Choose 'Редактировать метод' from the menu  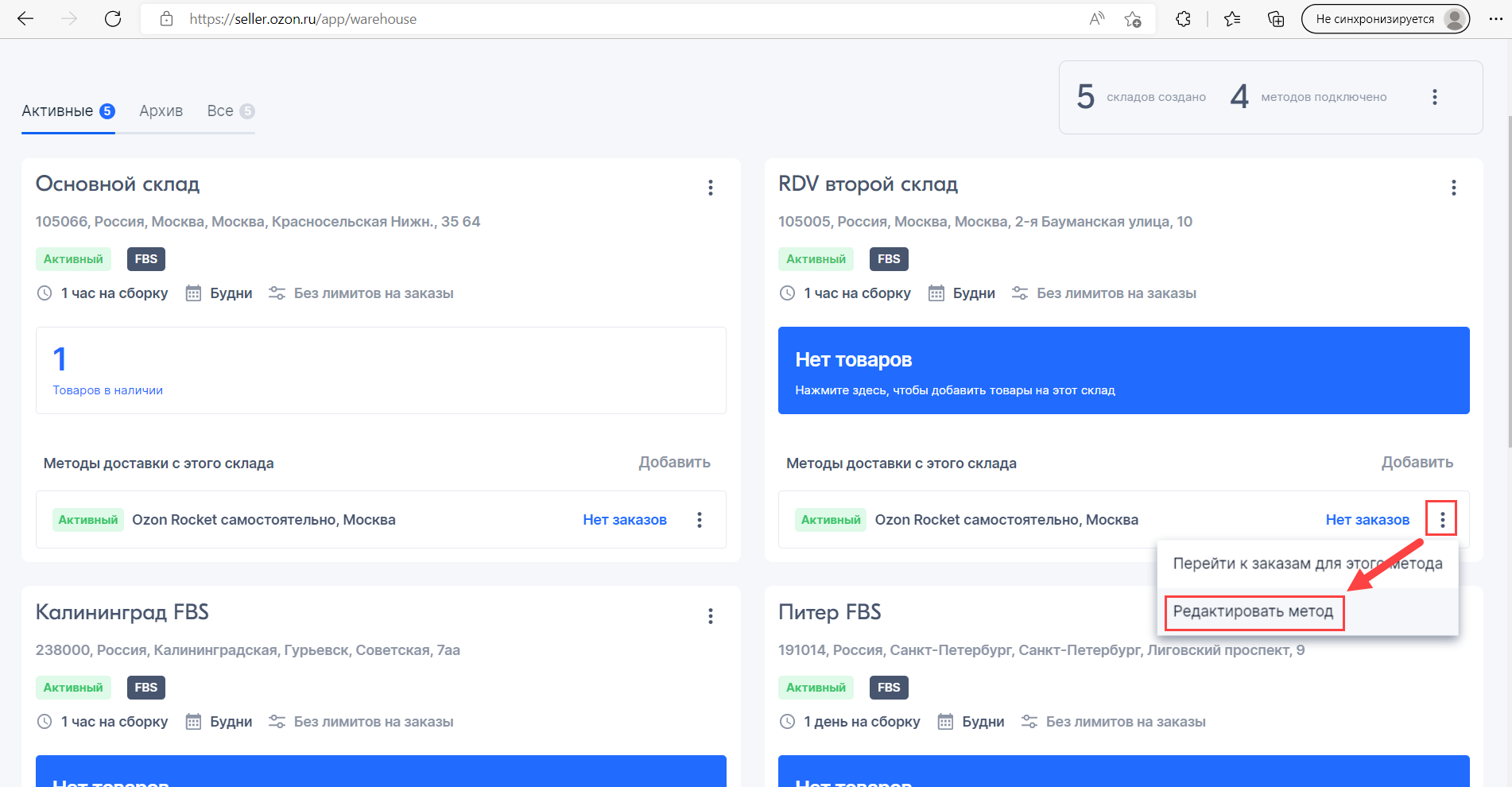click(1254, 611)
